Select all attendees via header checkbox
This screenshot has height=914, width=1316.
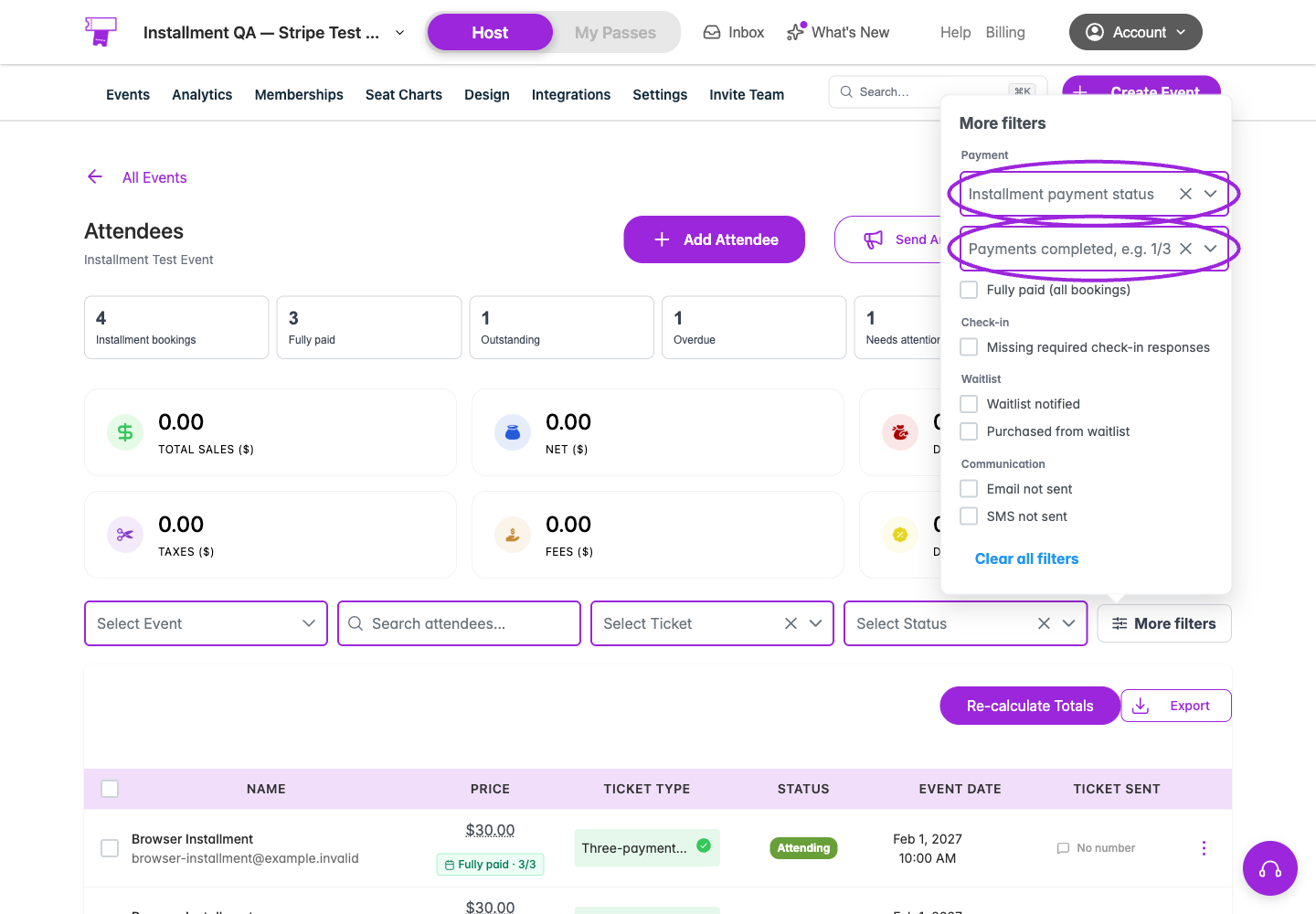[x=110, y=789]
